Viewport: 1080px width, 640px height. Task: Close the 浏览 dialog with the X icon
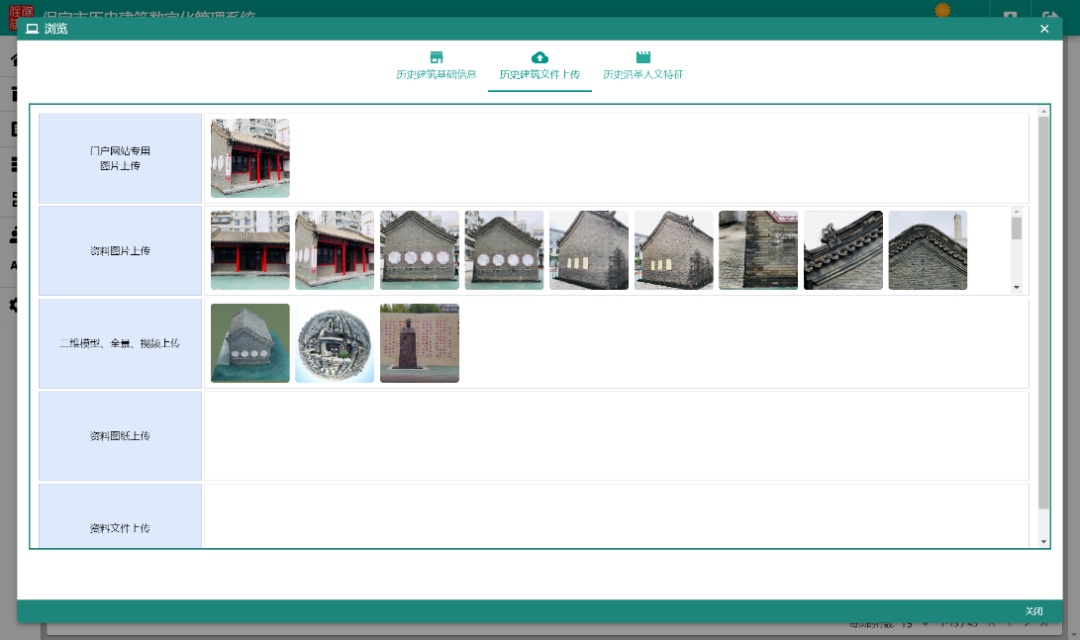[1044, 29]
